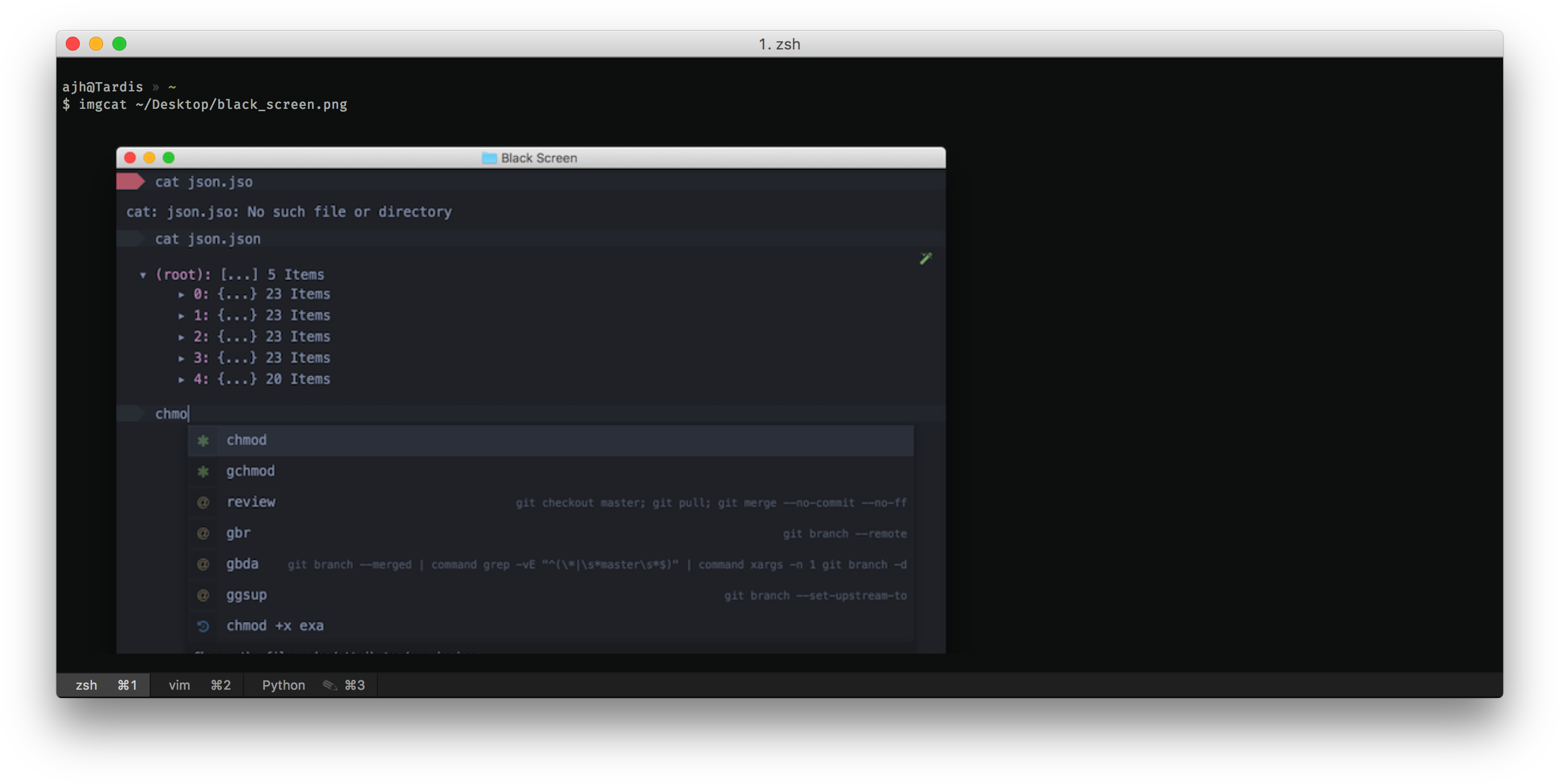This screenshot has width=1559, height=784.
Task: Click the folder icon in the Black Screen titlebar
Action: click(x=490, y=157)
